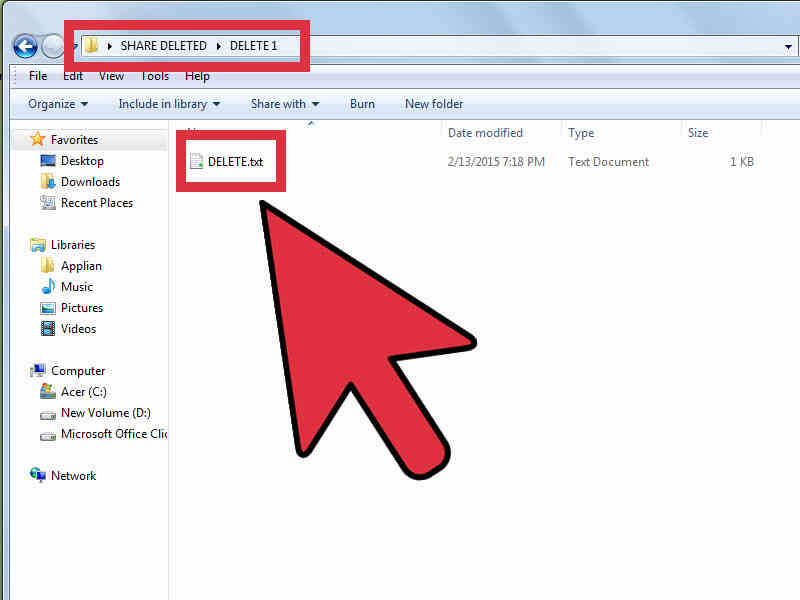
Task: Select the Music library icon
Action: coord(78,286)
